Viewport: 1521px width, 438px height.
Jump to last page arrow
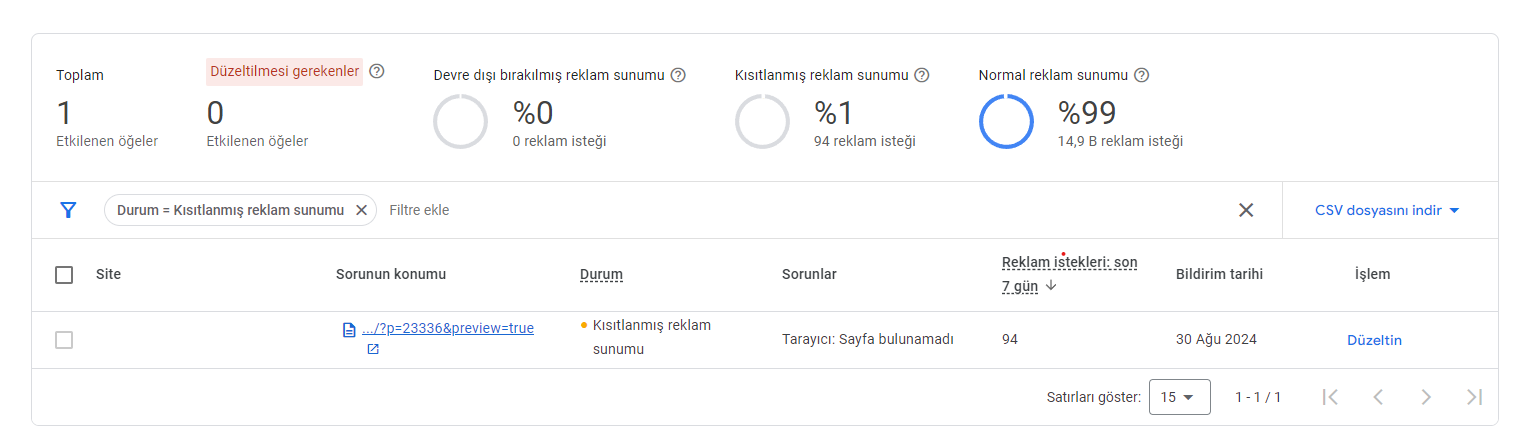(x=1474, y=397)
